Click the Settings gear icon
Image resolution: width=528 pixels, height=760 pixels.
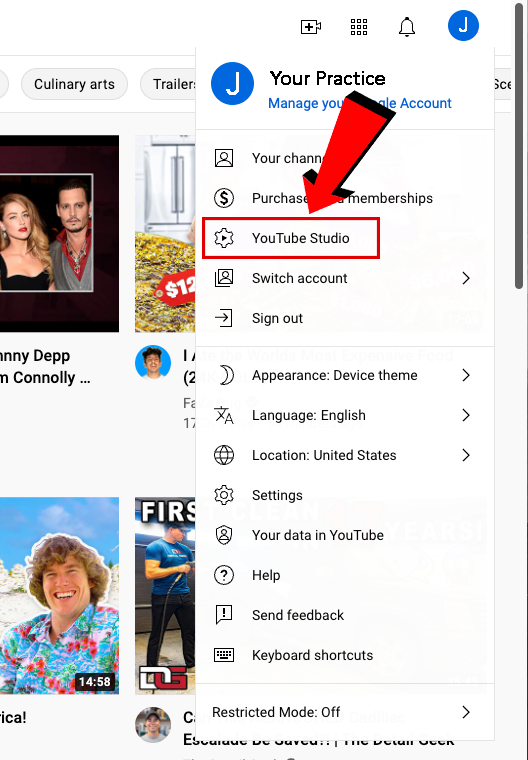click(x=224, y=495)
